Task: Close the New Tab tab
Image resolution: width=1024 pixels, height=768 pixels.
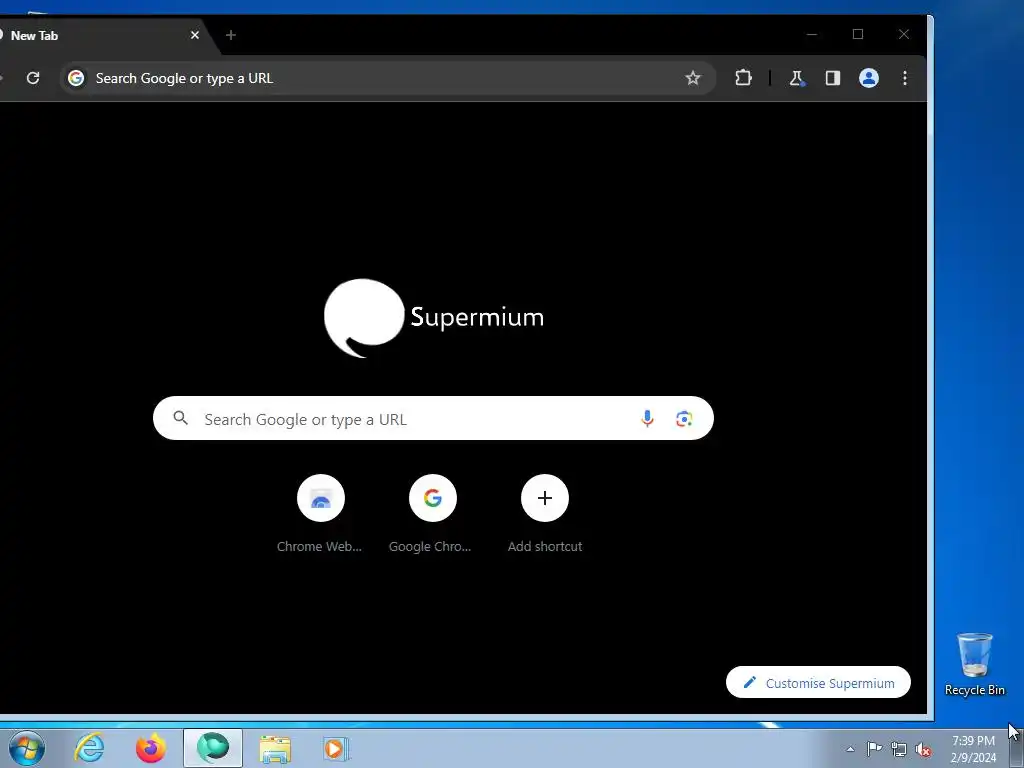Action: tap(195, 35)
